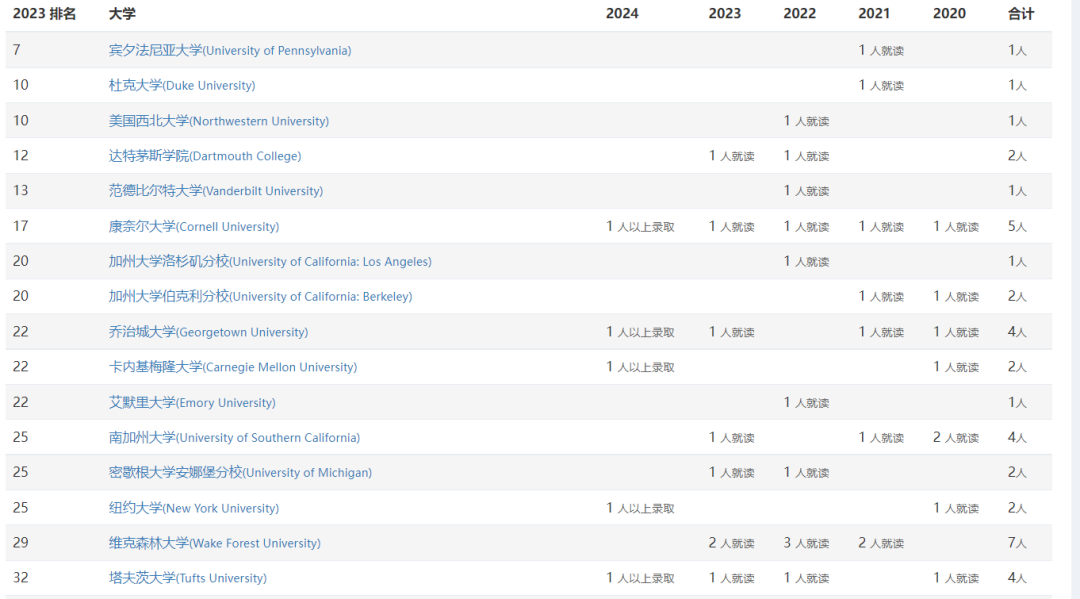This screenshot has width=1080, height=599.
Task: Select Wake Forest's total '7人' cell
Action: [x=1017, y=543]
